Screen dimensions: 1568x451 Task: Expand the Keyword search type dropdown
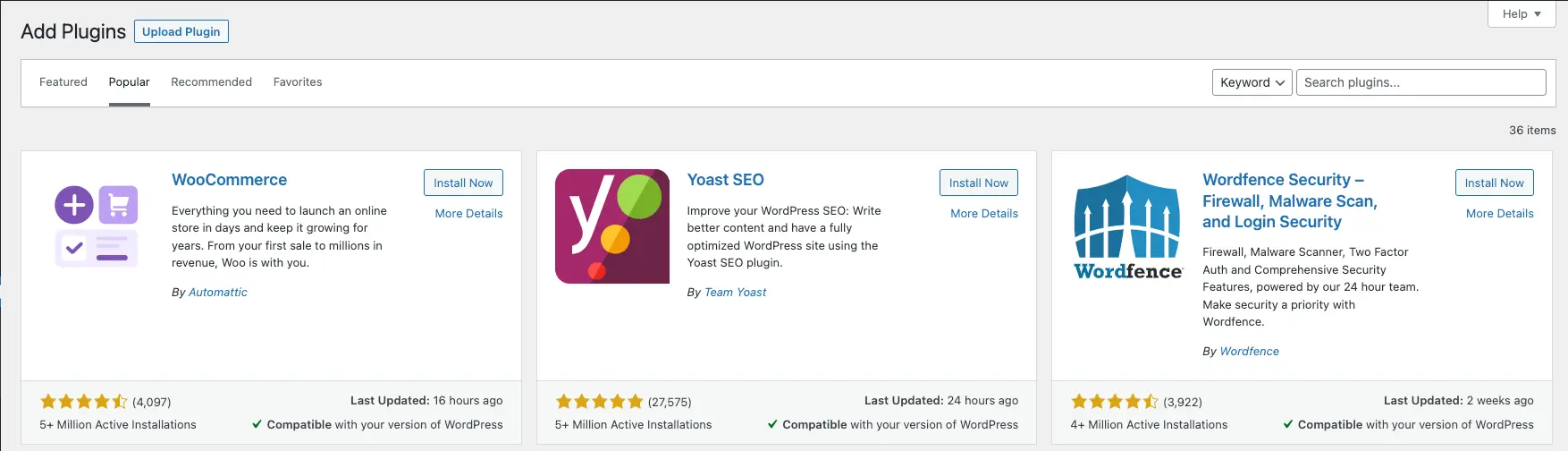tap(1252, 82)
